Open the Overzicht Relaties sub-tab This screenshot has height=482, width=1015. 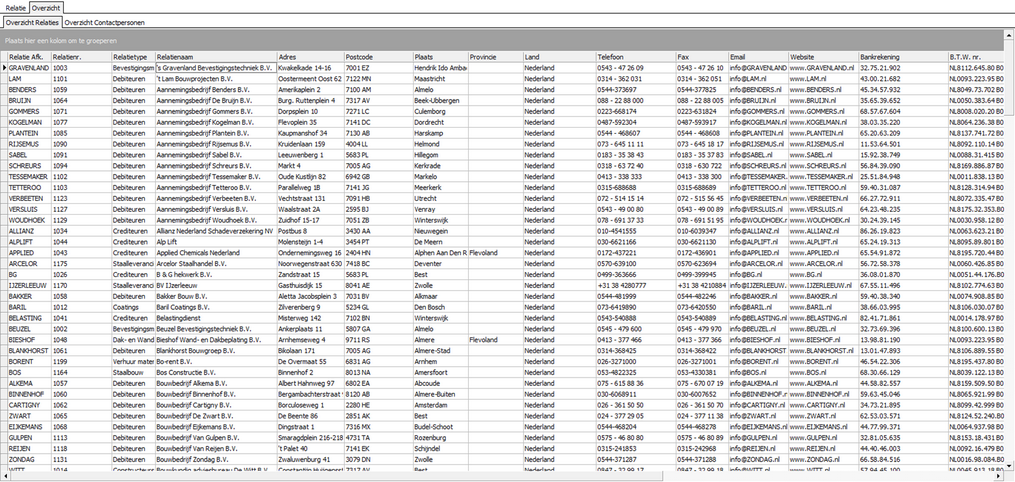pyautogui.click(x=32, y=22)
